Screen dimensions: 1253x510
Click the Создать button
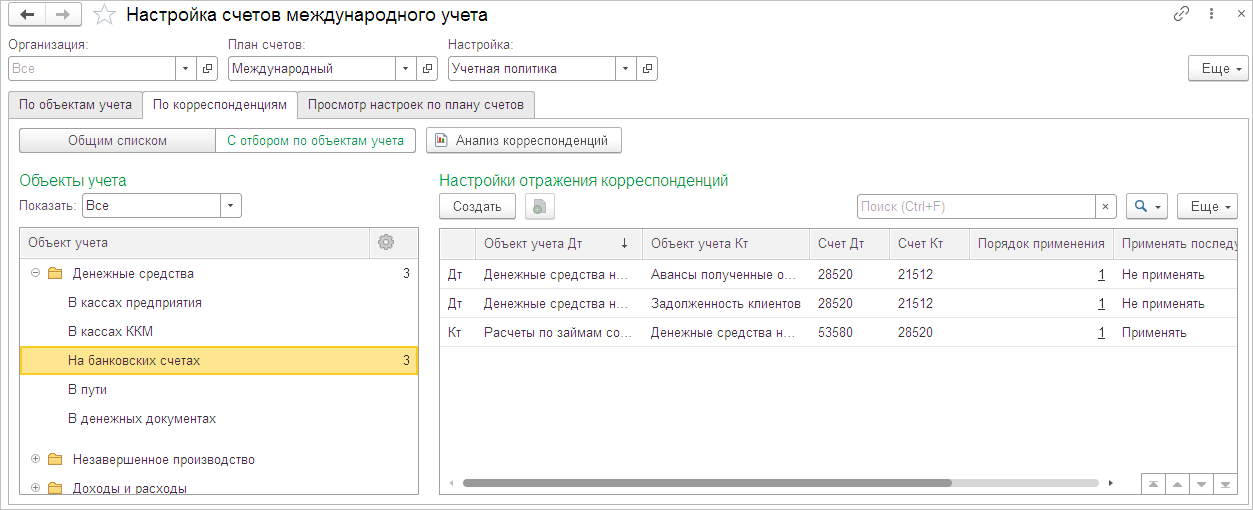[x=477, y=207]
